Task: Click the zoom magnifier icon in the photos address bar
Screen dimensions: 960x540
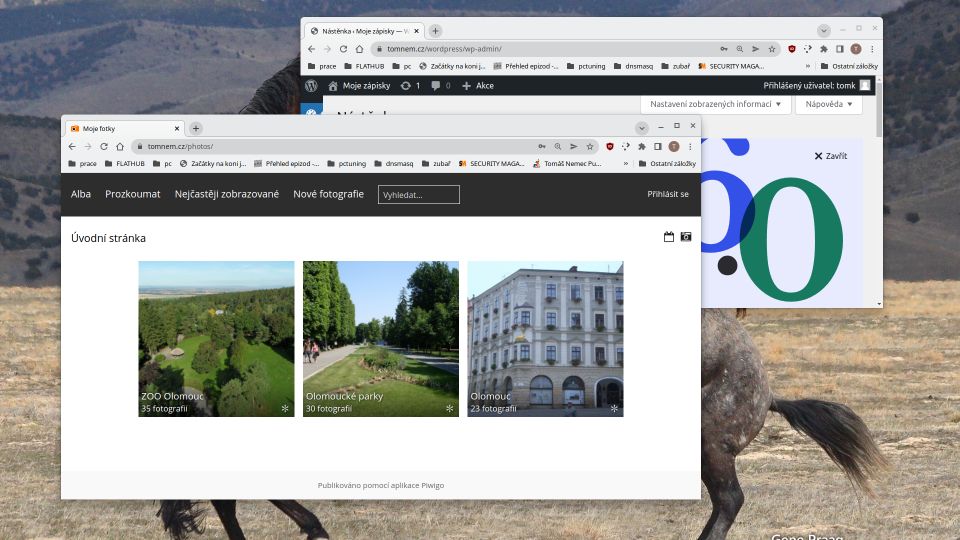Action: click(x=558, y=146)
